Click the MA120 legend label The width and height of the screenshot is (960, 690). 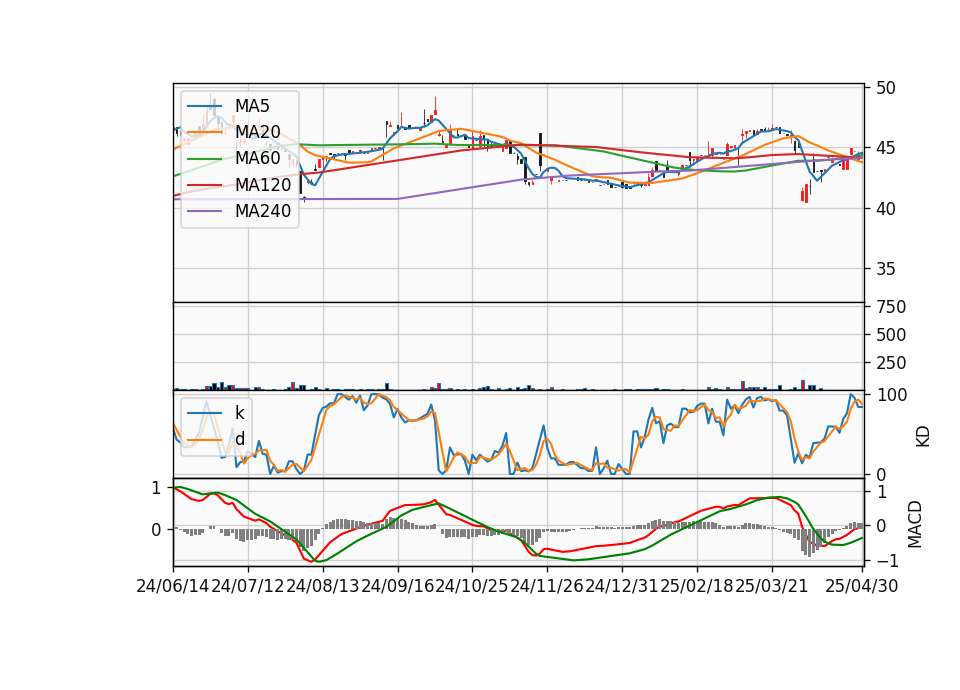[263, 185]
